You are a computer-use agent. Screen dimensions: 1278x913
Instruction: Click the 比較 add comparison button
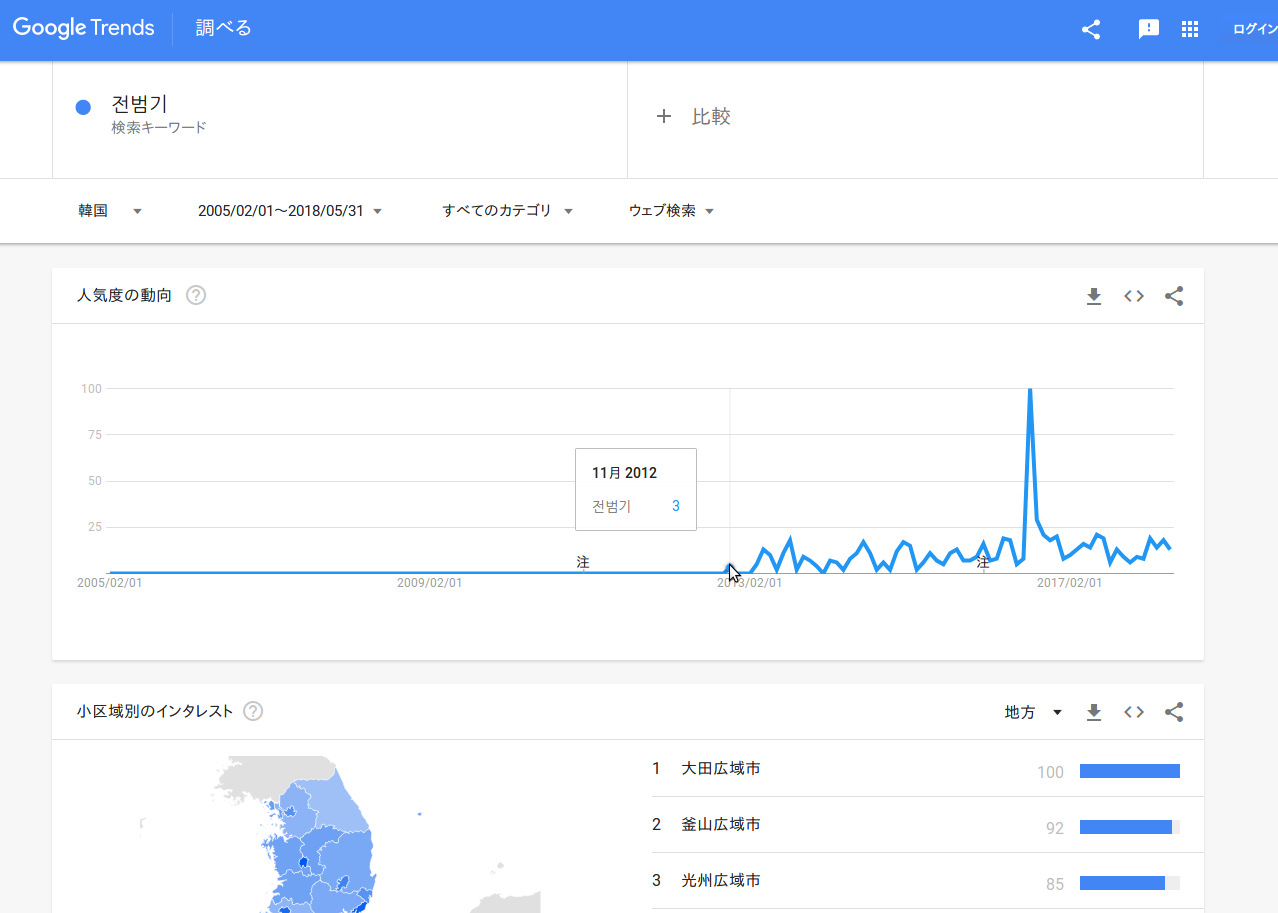coord(694,117)
